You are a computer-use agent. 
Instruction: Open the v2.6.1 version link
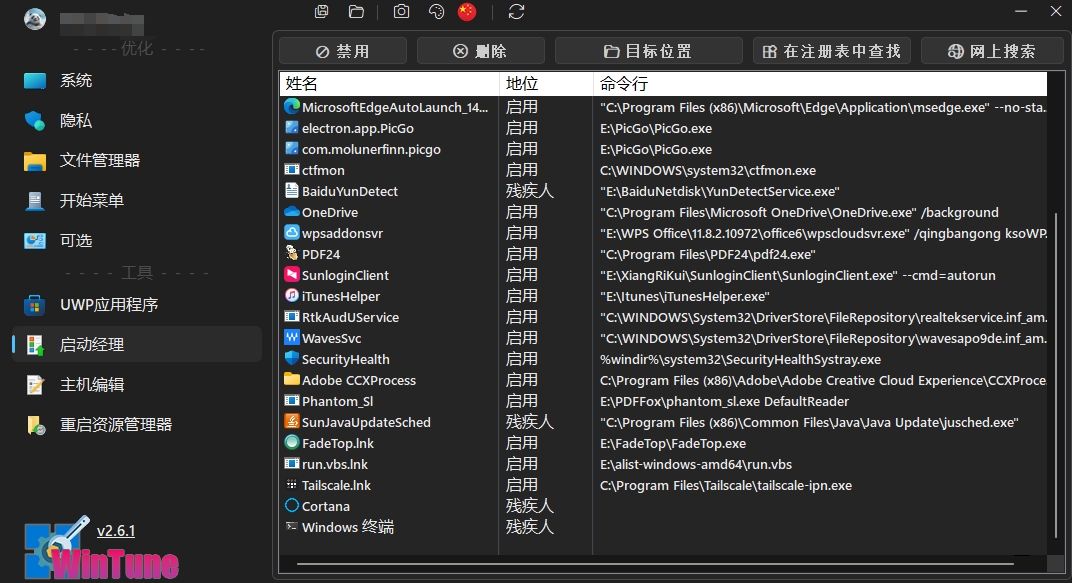point(116,530)
